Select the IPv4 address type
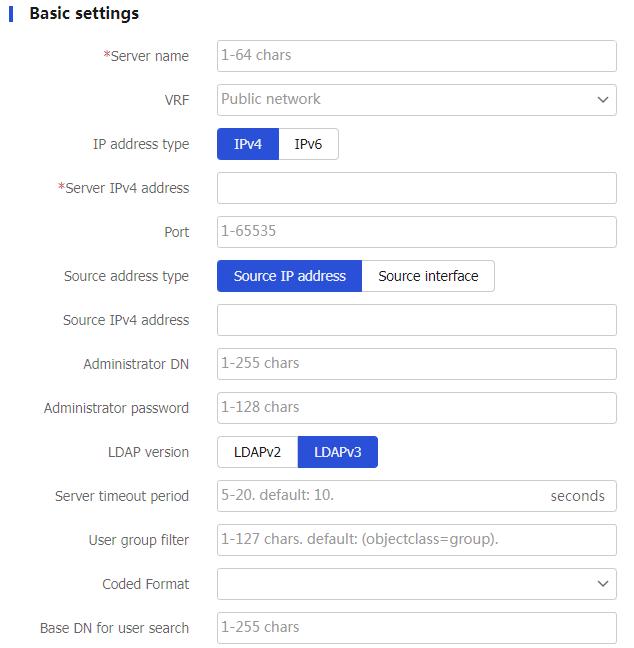The image size is (634, 648). click(x=248, y=144)
